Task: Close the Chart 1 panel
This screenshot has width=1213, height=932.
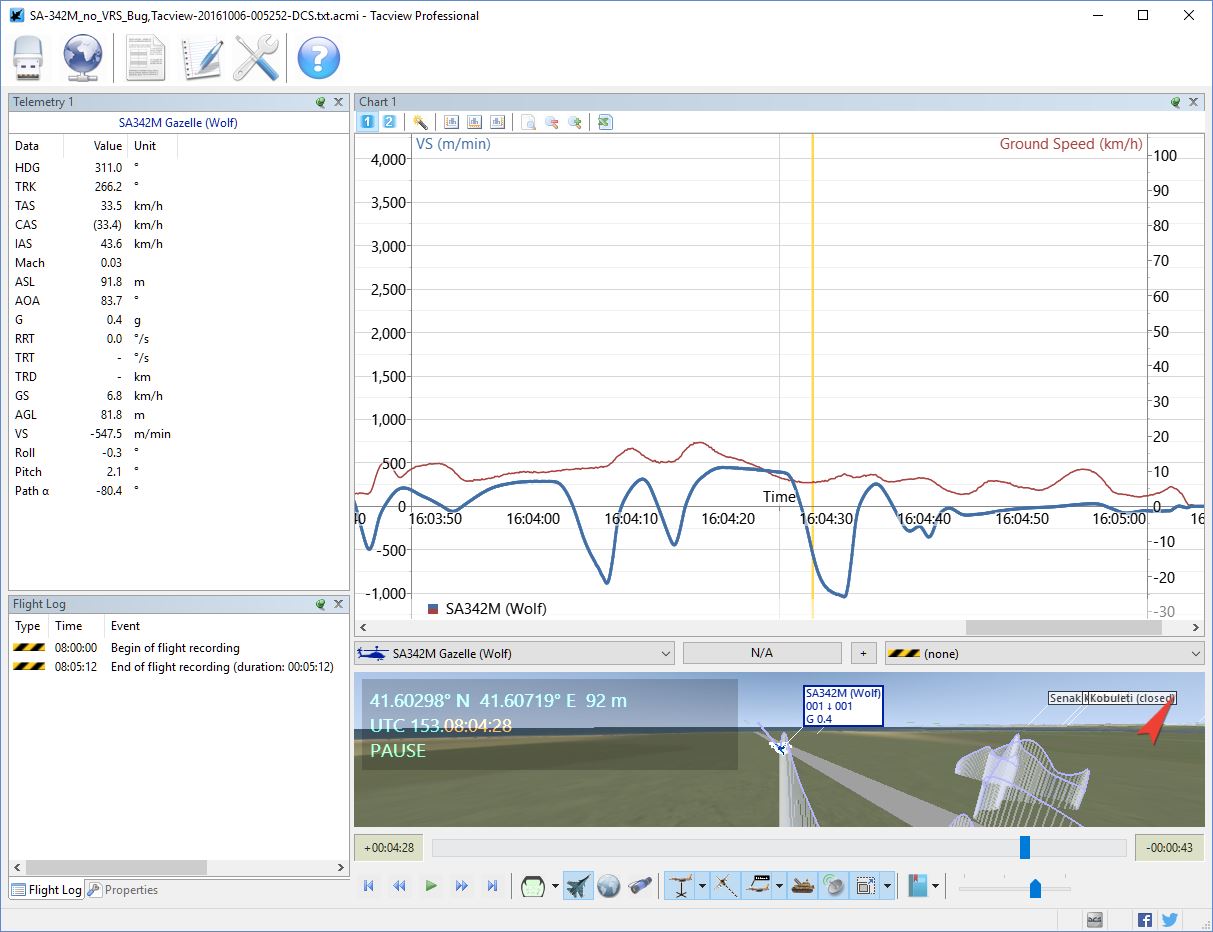Action: [1194, 102]
